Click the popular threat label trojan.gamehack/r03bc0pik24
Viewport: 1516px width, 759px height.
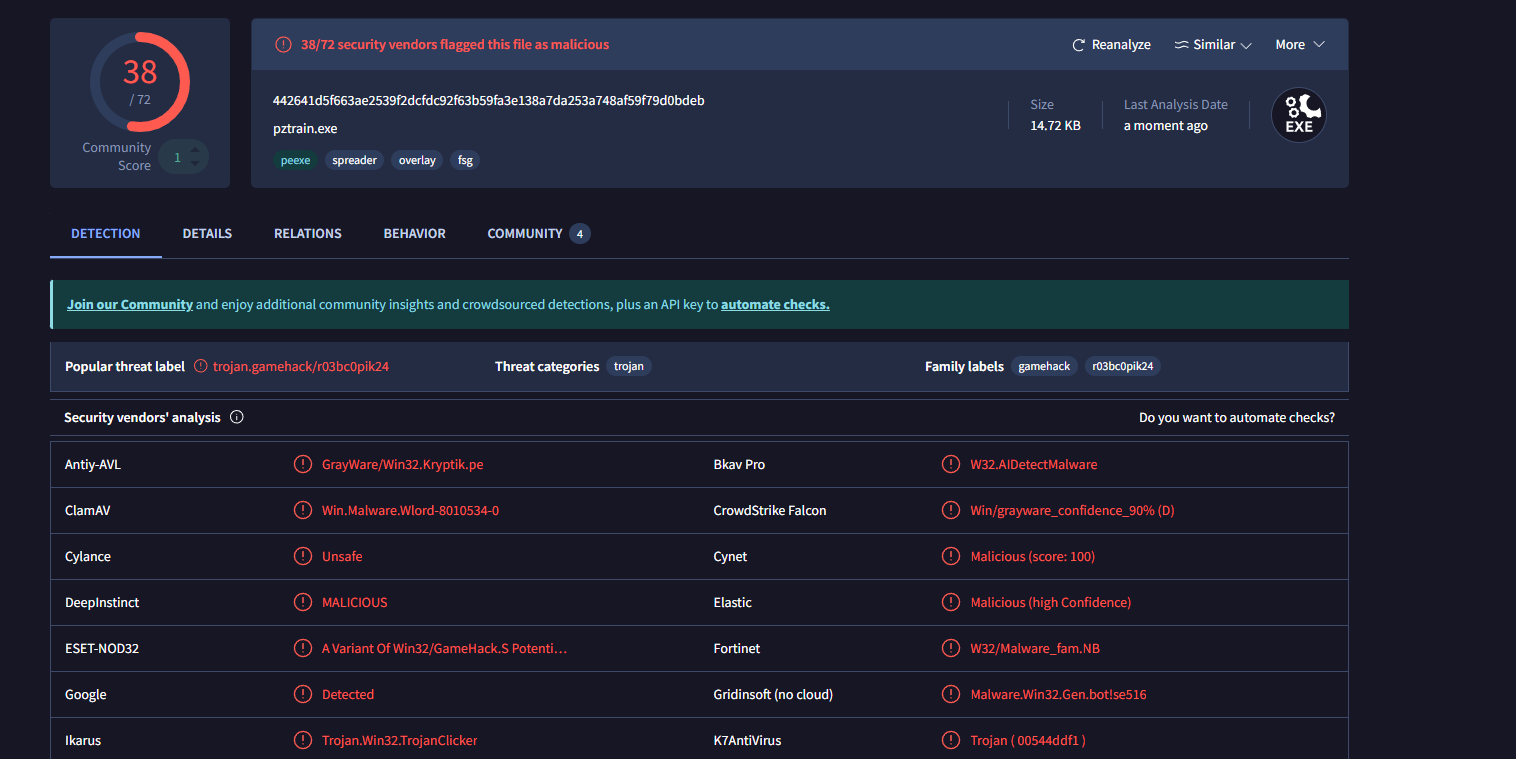pyautogui.click(x=301, y=367)
